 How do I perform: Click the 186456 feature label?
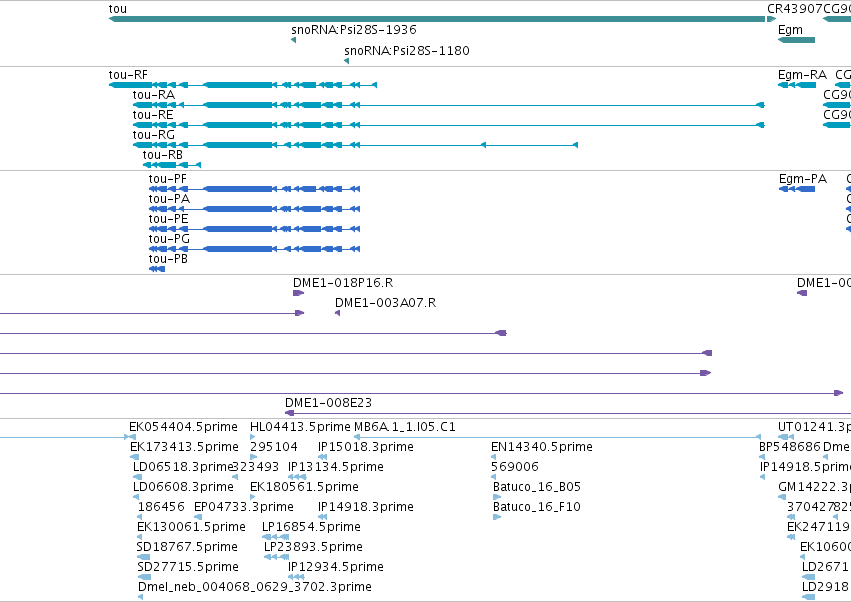pos(161,507)
